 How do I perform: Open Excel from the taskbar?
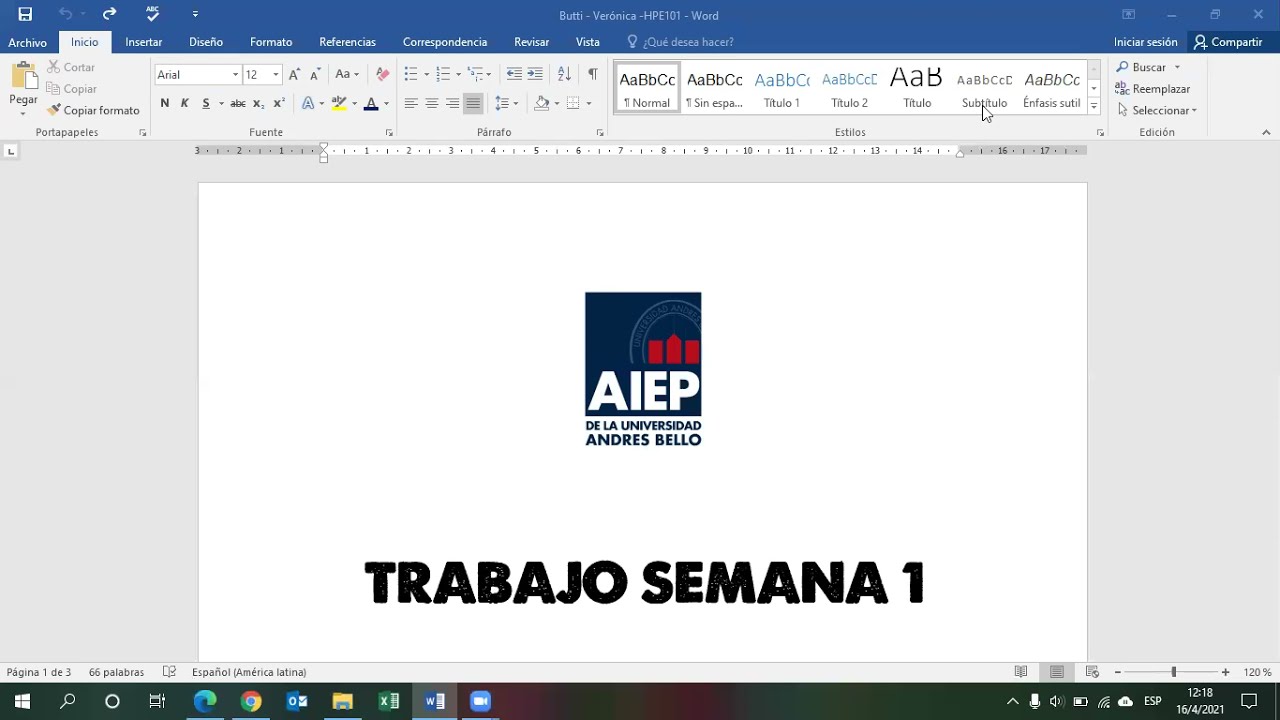[389, 701]
